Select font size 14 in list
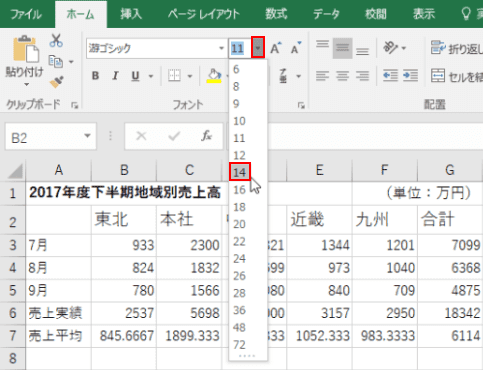Image resolution: width=483 pixels, height=370 pixels. (240, 172)
